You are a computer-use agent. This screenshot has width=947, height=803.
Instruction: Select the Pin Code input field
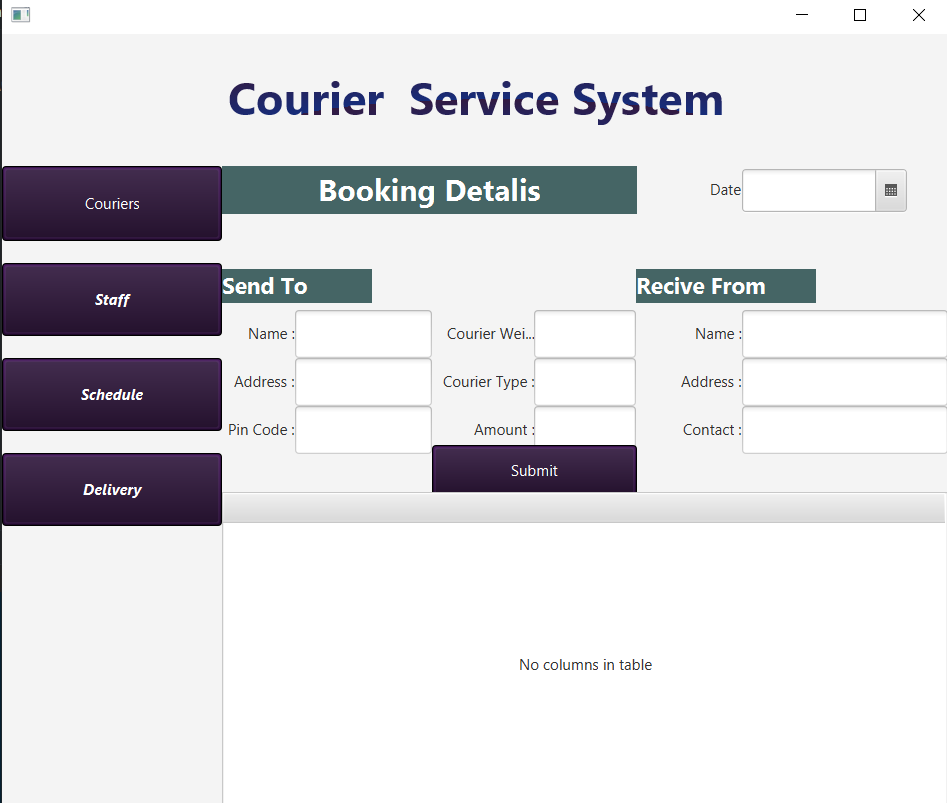point(363,429)
